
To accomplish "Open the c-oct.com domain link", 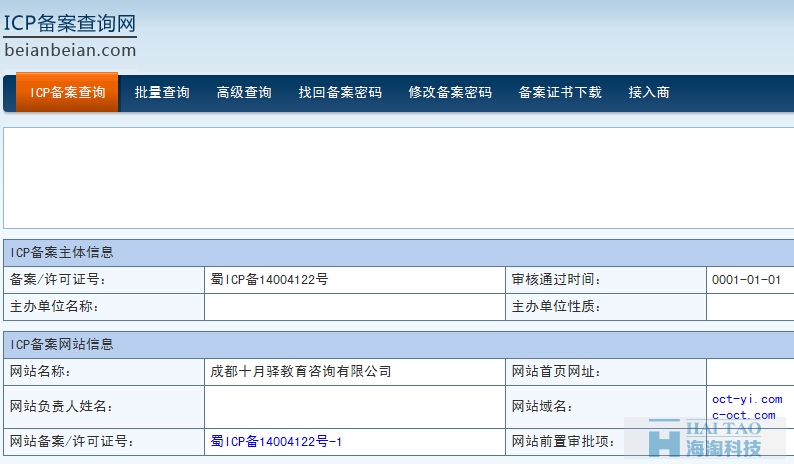I will pyautogui.click(x=743, y=415).
